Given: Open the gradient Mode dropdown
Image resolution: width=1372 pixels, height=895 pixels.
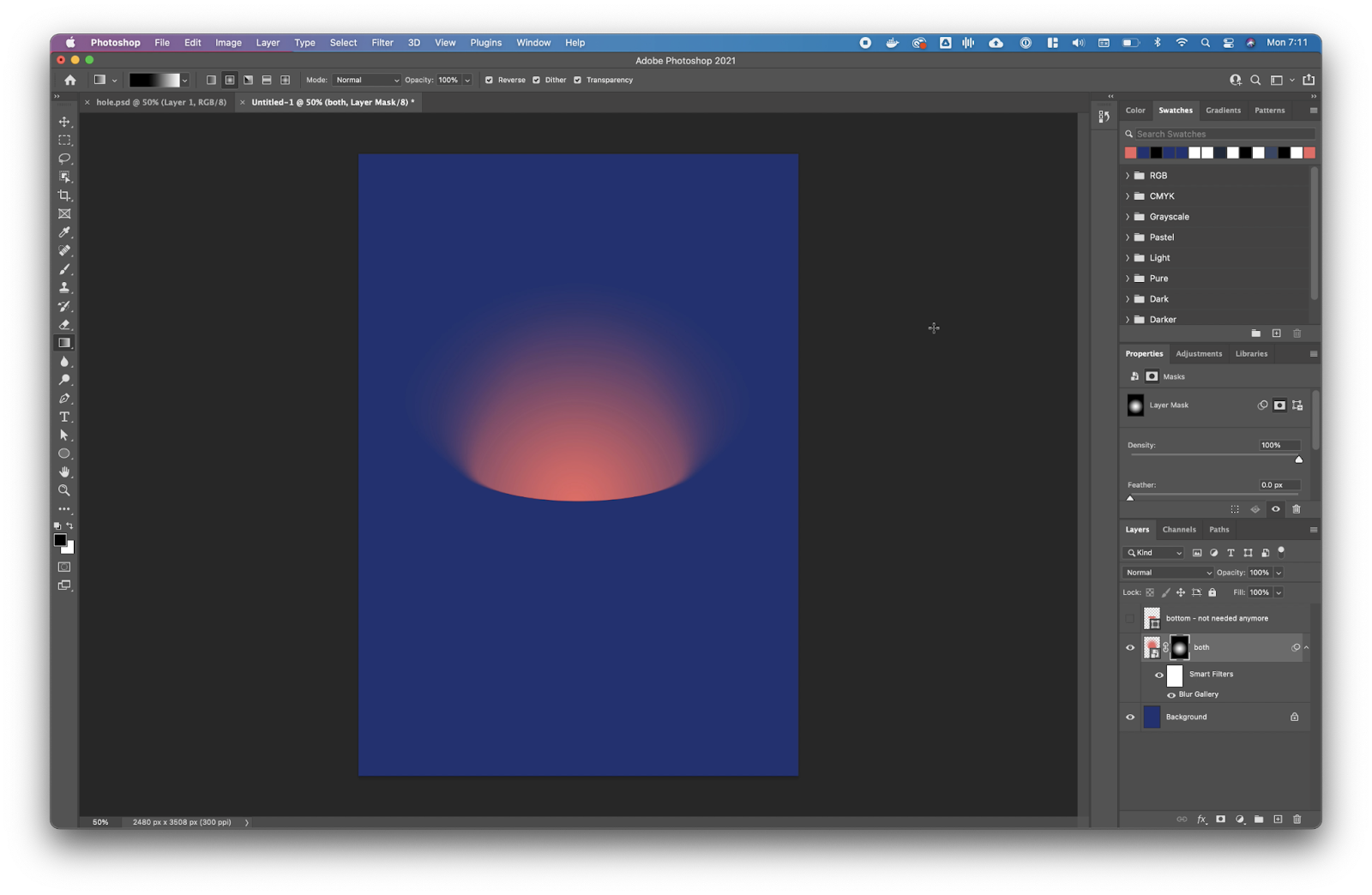Looking at the screenshot, I should click(x=367, y=81).
